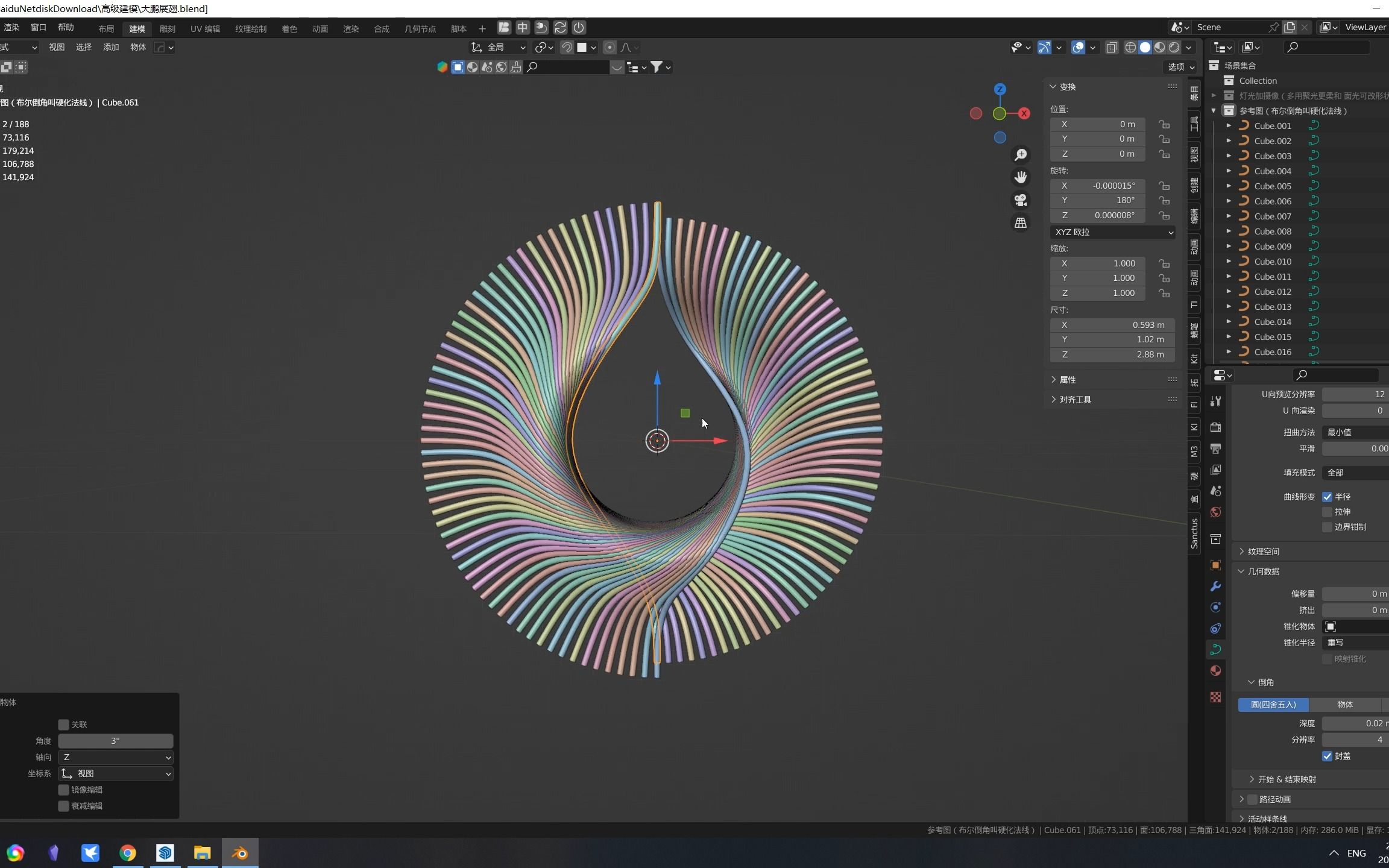The height and width of the screenshot is (868, 1389).
Task: Enable the 拉伸 checkbox
Action: click(1327, 512)
